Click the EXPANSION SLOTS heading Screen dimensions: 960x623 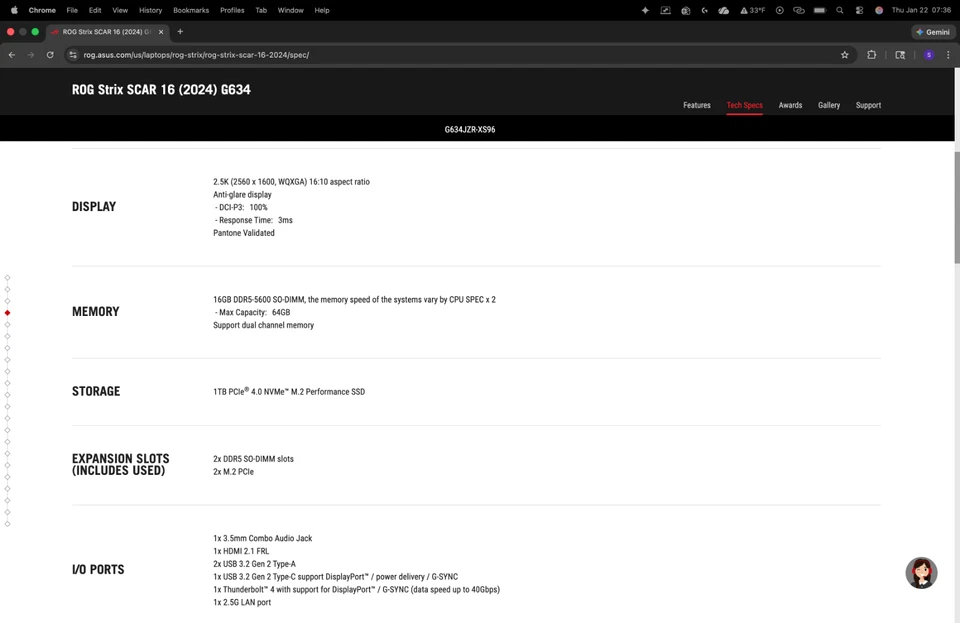(x=121, y=464)
